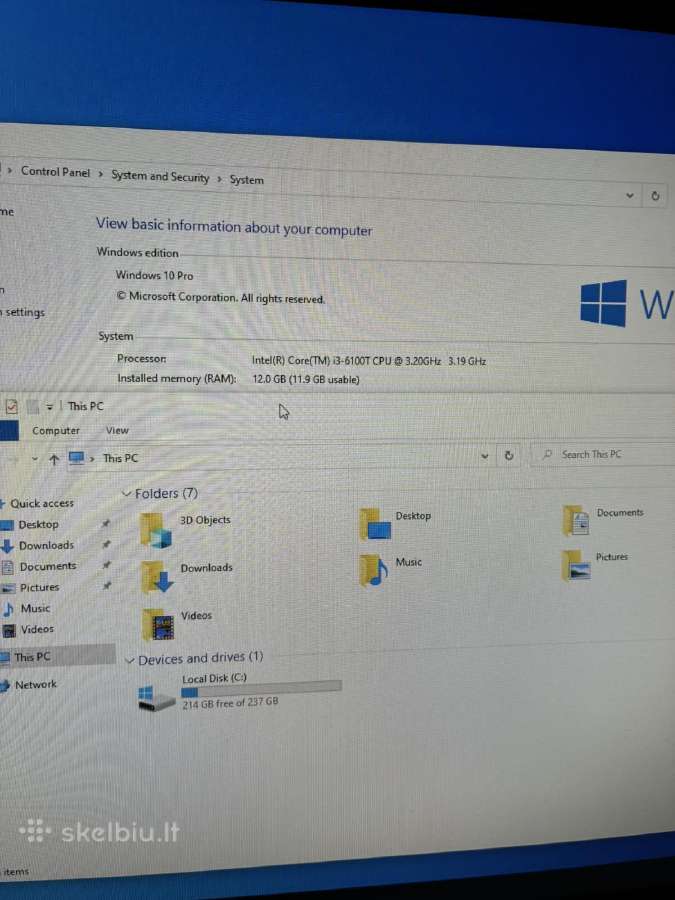Click the pin icon next to Downloads
The image size is (675, 900).
click(106, 544)
